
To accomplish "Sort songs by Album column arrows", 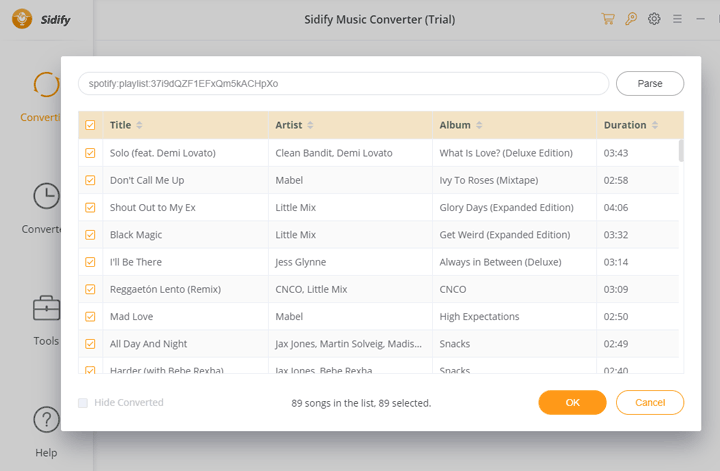I will tap(480, 125).
